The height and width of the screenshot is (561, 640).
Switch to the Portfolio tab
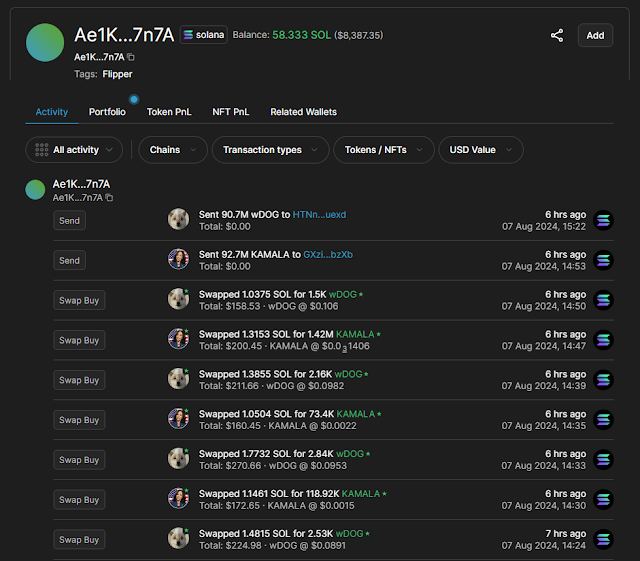coord(107,112)
